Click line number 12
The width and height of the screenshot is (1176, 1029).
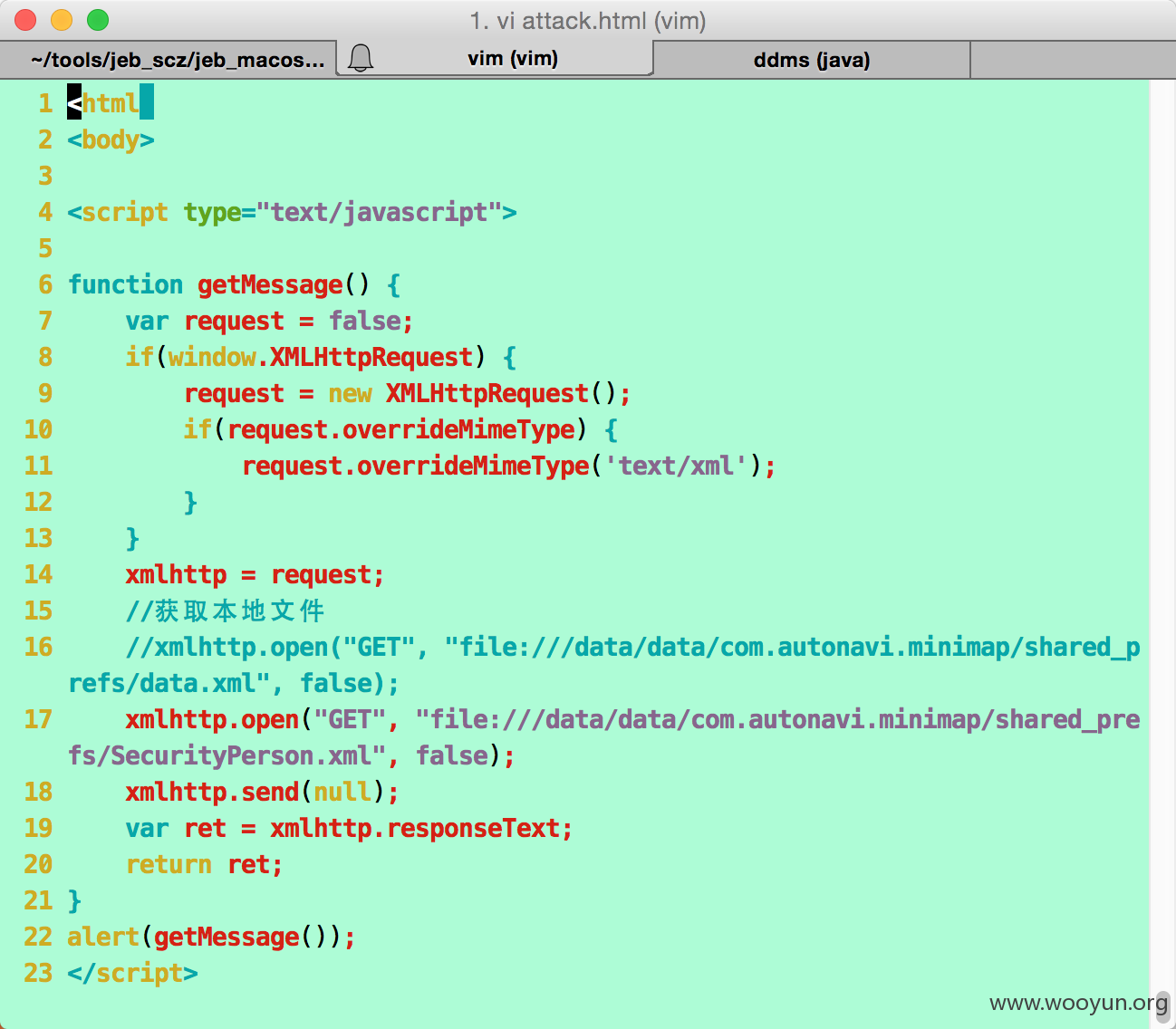point(38,502)
